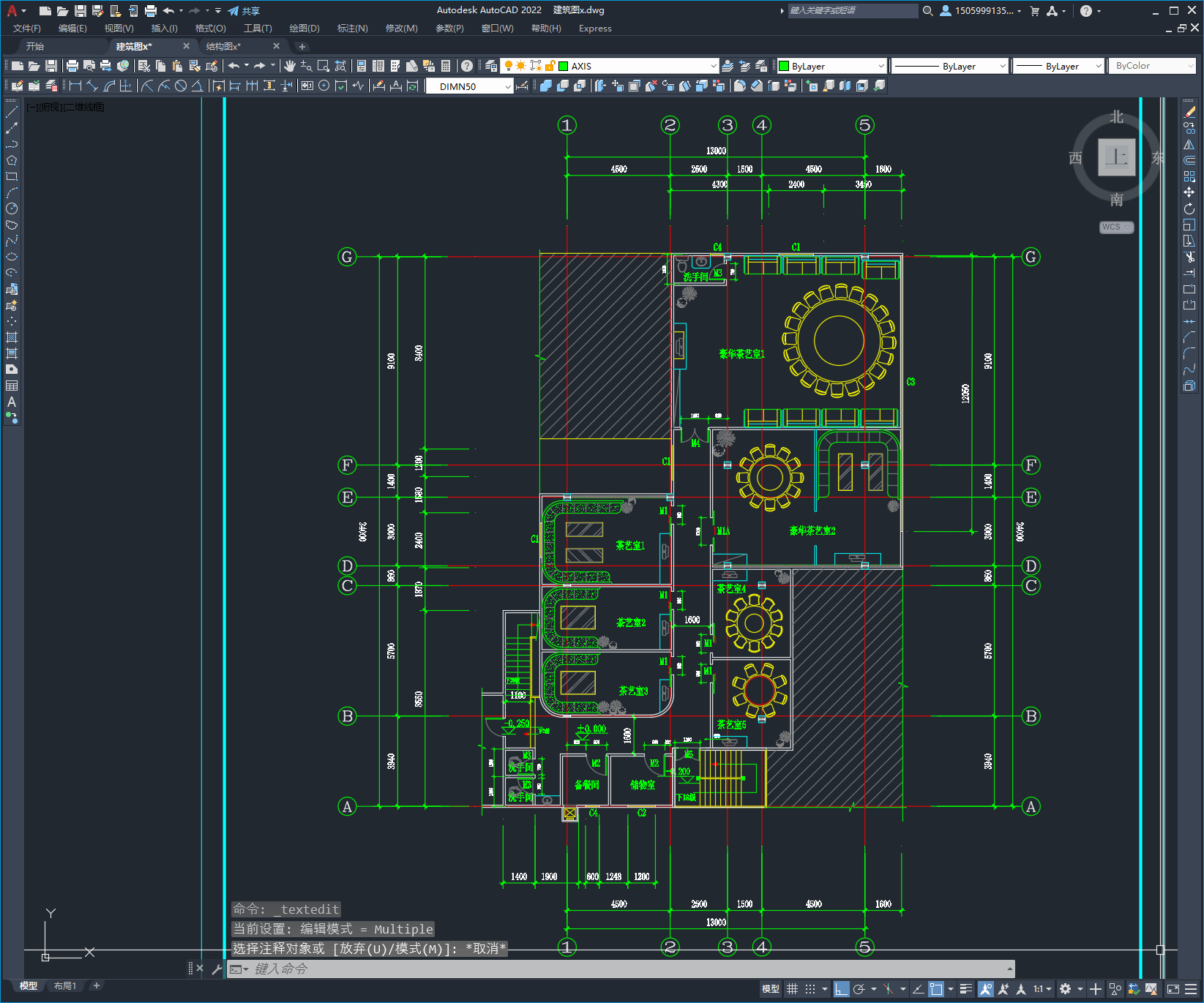Click the green color swatch in layer dropdown
The image size is (1204, 1003).
tap(564, 66)
